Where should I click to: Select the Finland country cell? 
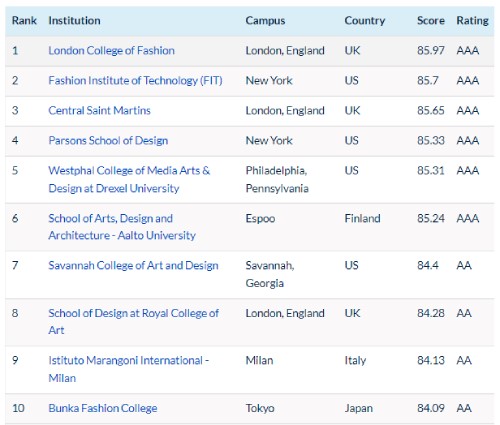click(362, 218)
